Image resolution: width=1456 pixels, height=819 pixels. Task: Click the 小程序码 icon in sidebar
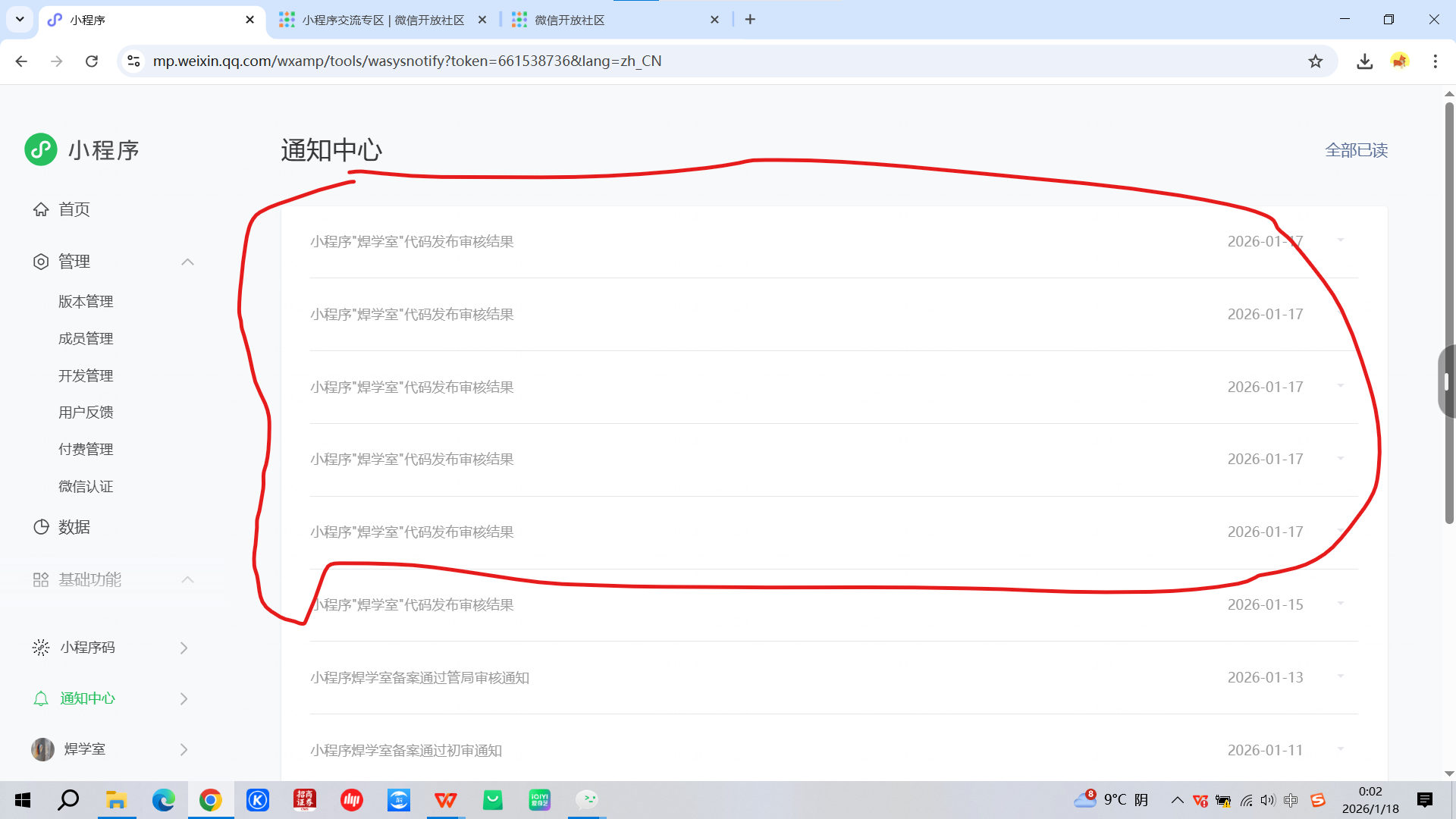[x=41, y=647]
